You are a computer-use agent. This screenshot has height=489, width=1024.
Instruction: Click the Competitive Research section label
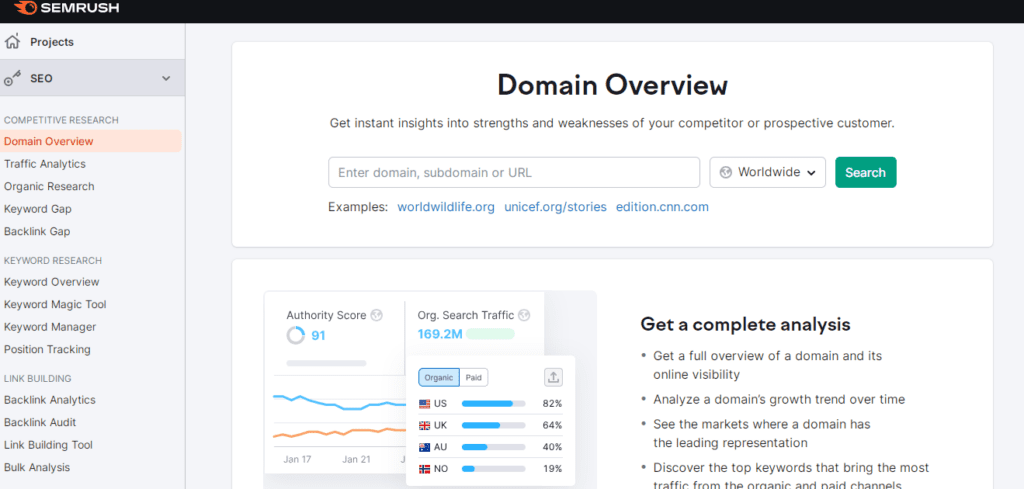pyautogui.click(x=61, y=120)
